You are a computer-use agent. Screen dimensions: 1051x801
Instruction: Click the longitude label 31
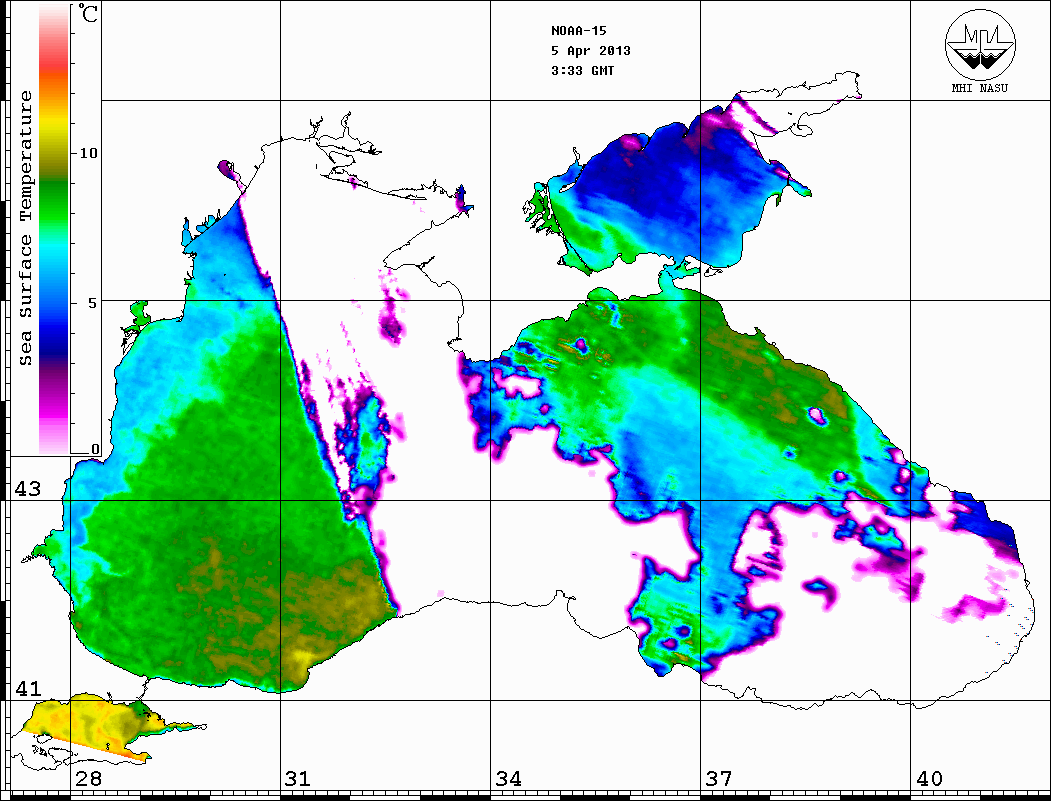[298, 778]
